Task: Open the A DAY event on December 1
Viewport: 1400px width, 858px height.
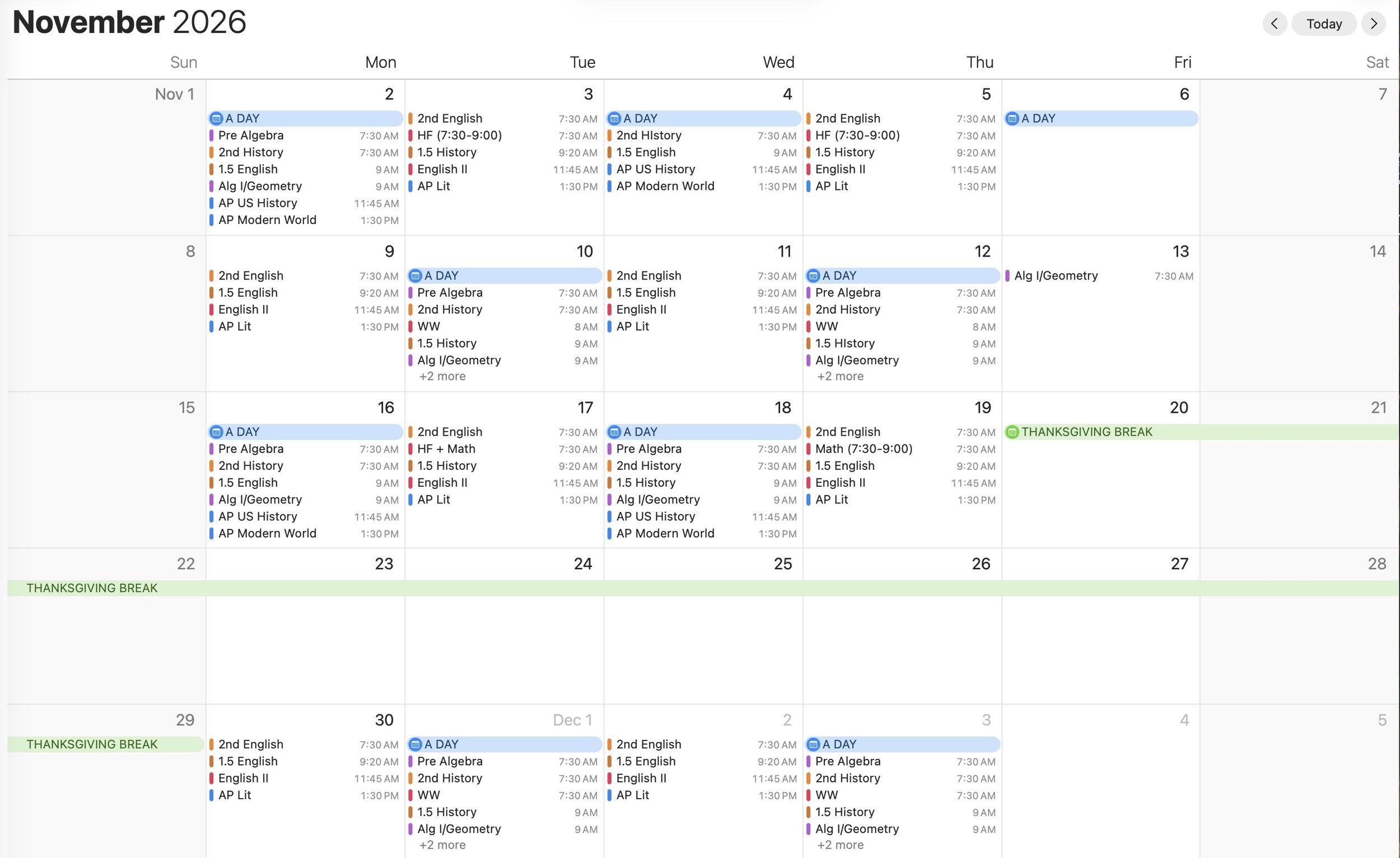Action: (505, 744)
